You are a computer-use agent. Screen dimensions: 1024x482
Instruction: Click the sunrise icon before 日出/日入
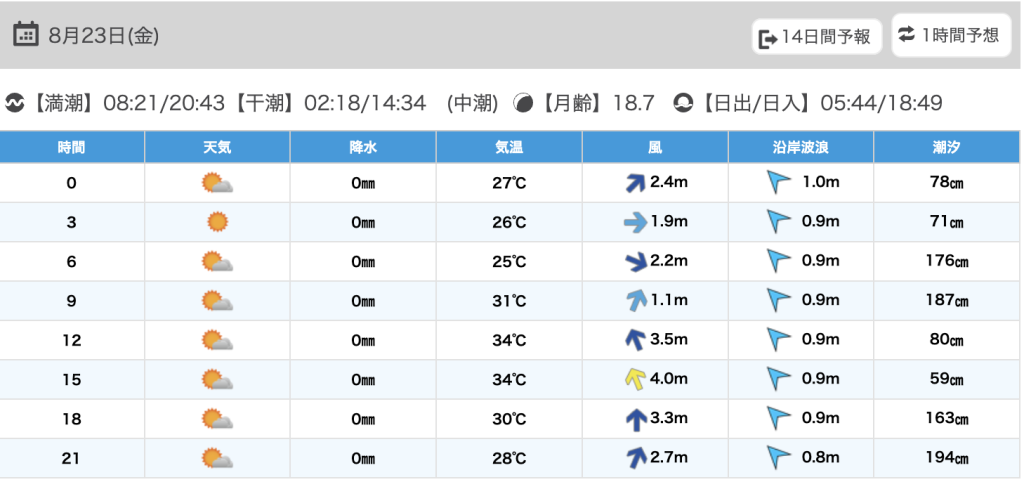tap(683, 103)
